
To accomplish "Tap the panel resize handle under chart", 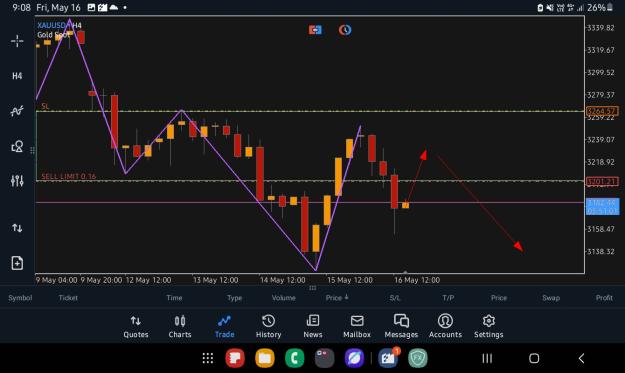I will coord(312,287).
